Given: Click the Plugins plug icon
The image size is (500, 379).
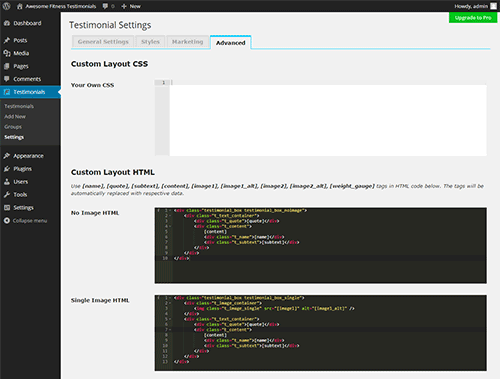Looking at the screenshot, I should point(7,169).
